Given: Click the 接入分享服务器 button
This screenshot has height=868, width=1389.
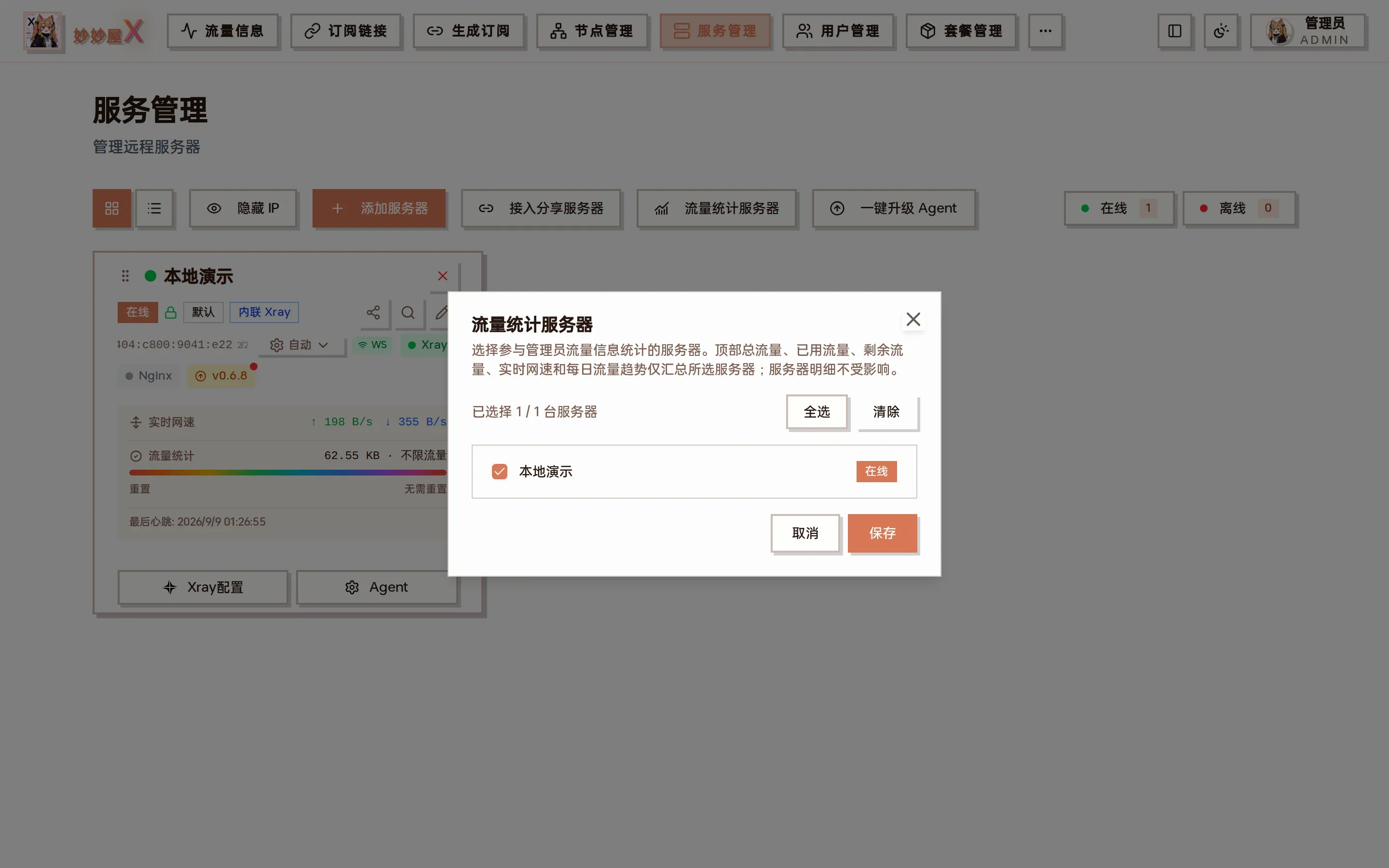Looking at the screenshot, I should tap(541, 208).
